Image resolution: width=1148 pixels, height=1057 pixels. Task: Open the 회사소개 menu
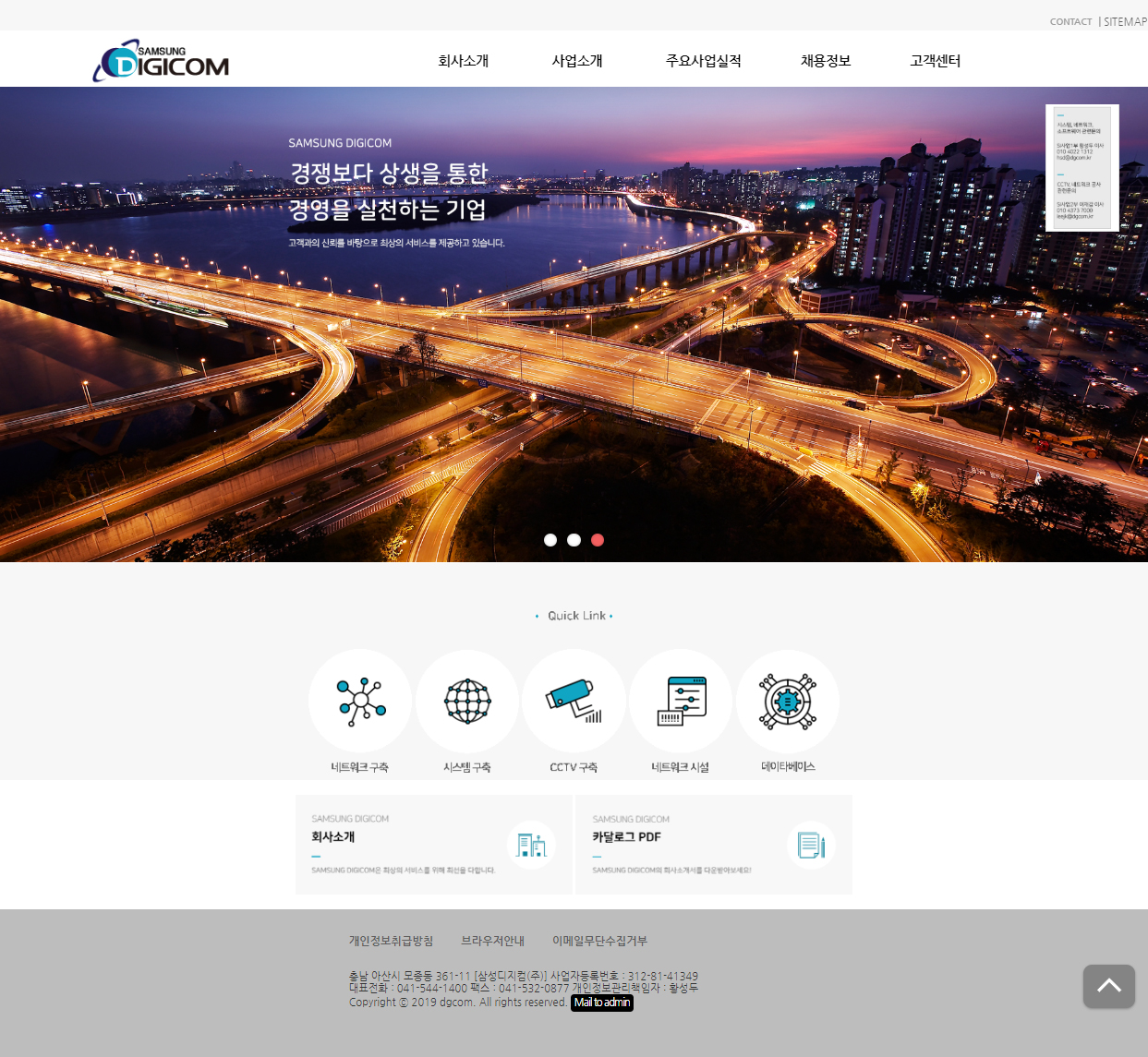(463, 61)
